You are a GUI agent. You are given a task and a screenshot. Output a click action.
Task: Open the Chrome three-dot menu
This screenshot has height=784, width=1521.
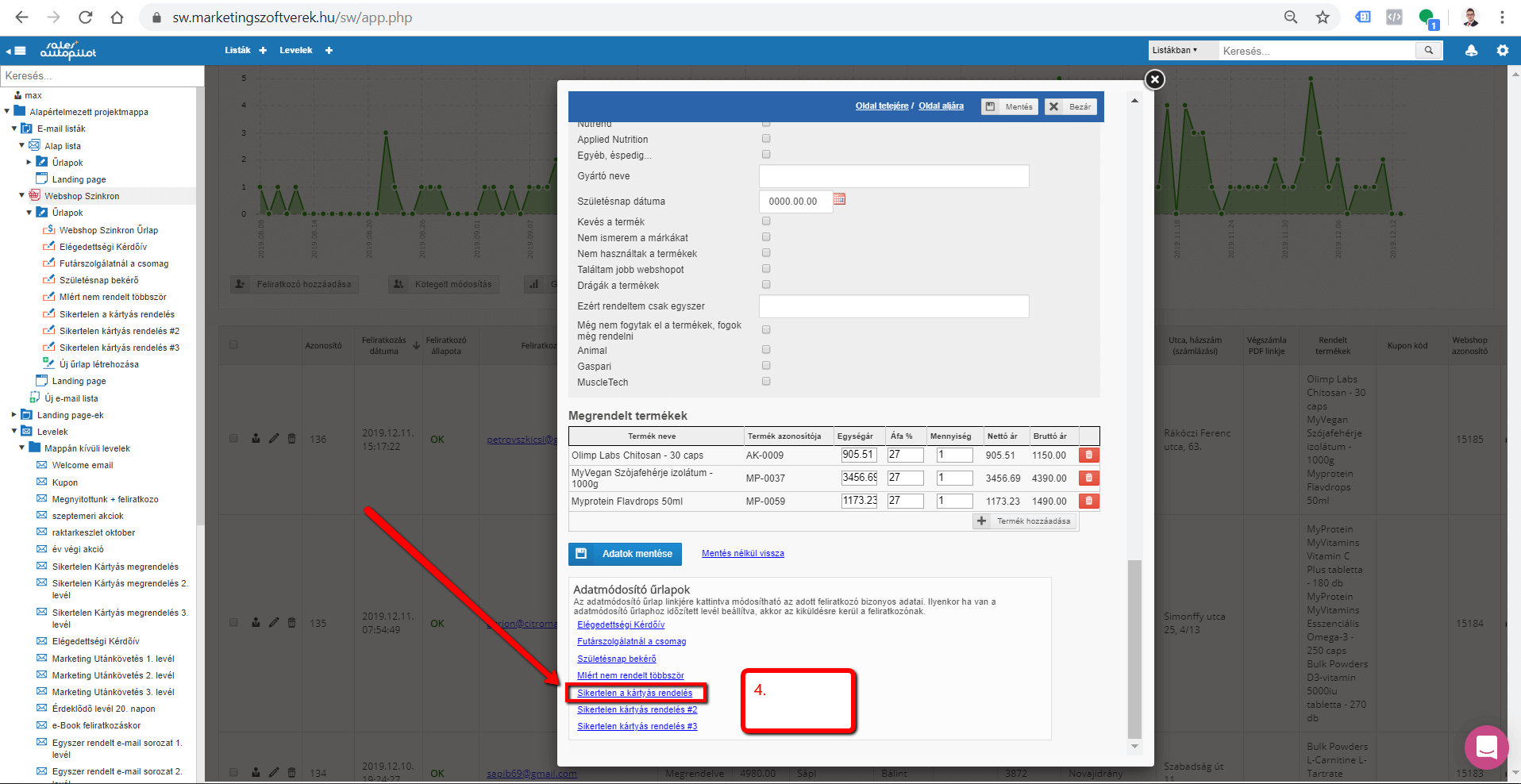coord(1502,17)
